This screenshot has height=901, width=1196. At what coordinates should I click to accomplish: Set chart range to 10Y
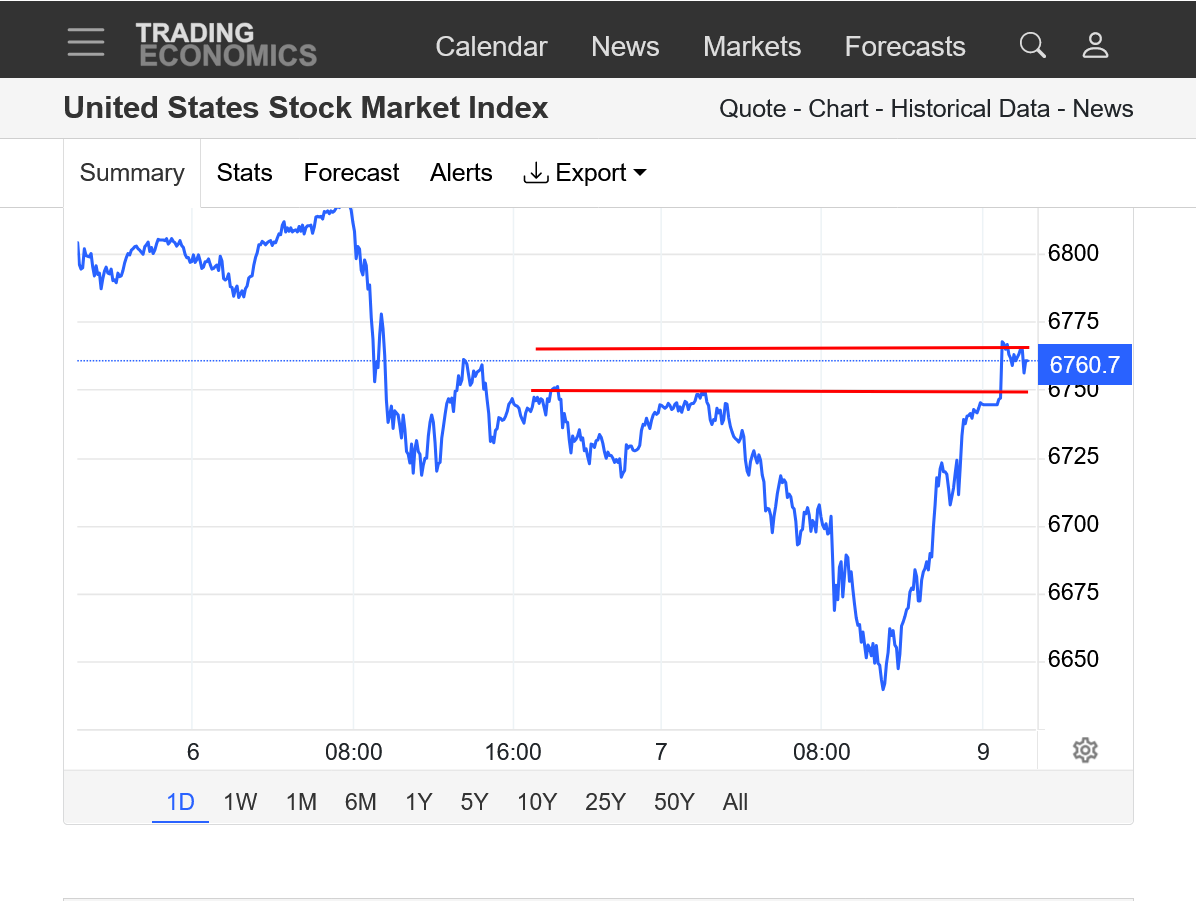pyautogui.click(x=537, y=802)
